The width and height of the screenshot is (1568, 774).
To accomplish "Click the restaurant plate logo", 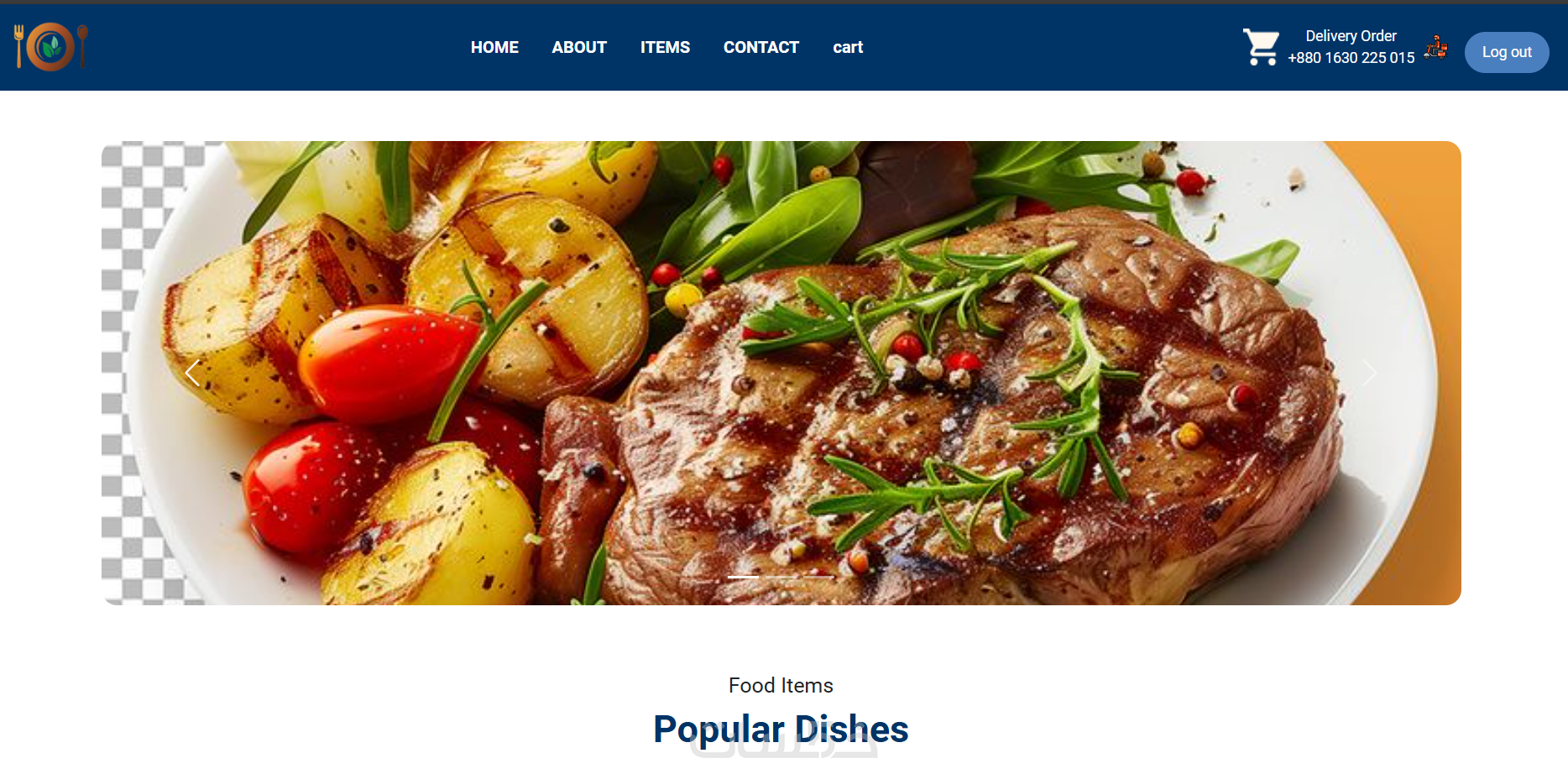I will pos(50,46).
